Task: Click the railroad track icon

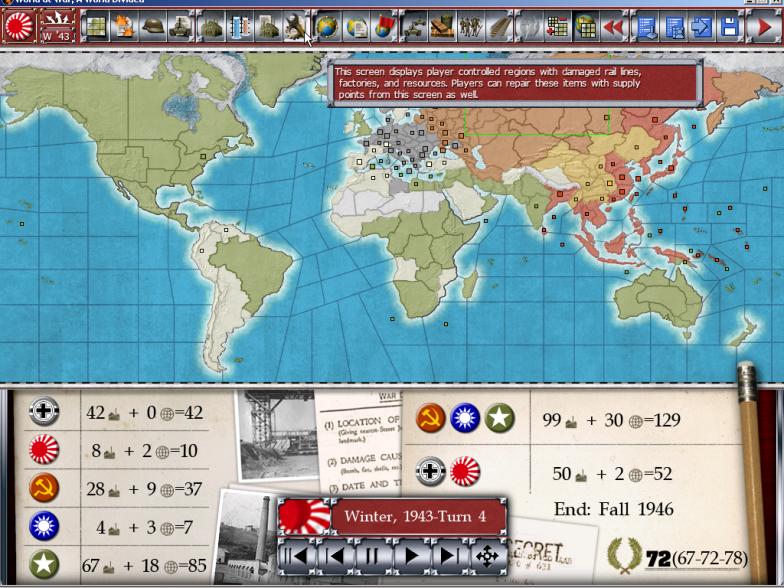Action: coord(499,26)
